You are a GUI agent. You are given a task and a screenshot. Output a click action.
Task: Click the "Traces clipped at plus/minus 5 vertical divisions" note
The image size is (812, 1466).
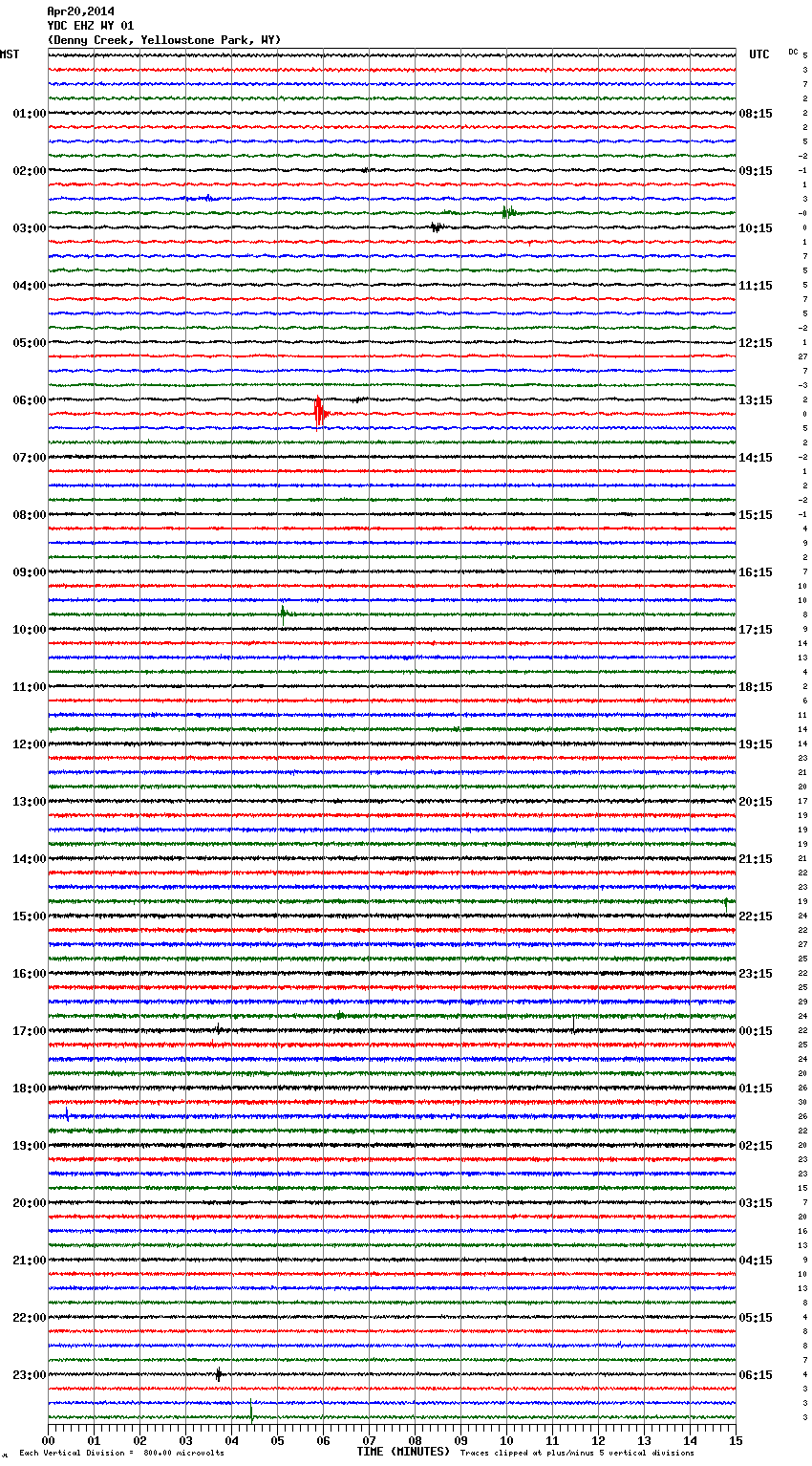(577, 1453)
